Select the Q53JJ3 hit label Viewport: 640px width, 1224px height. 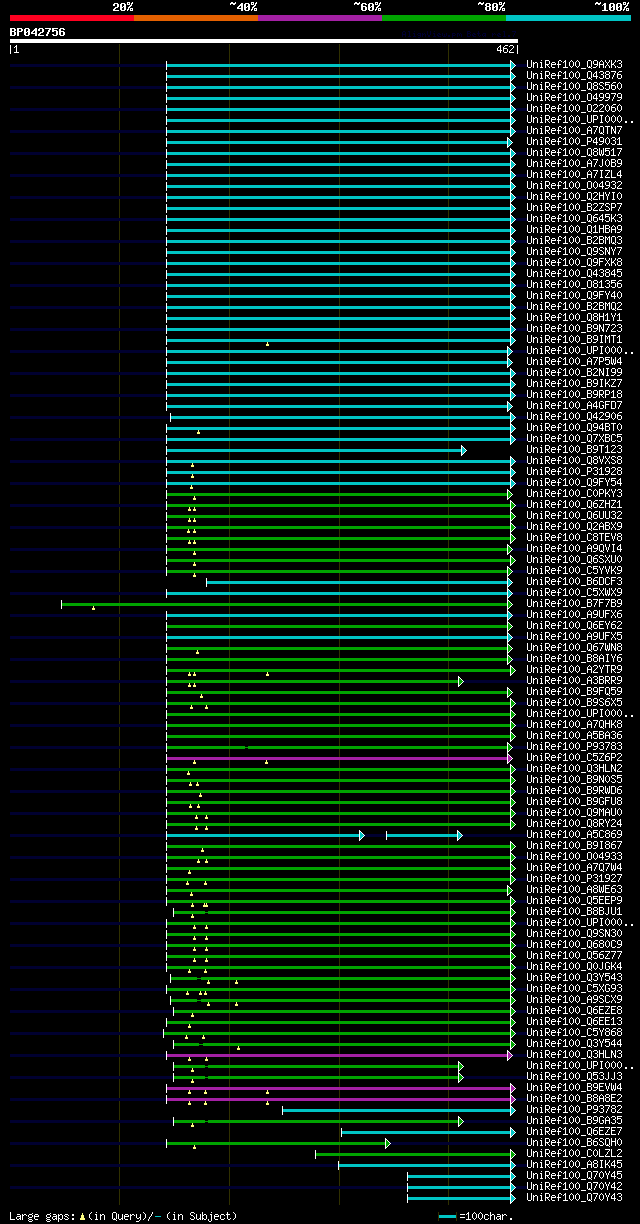click(x=574, y=1076)
